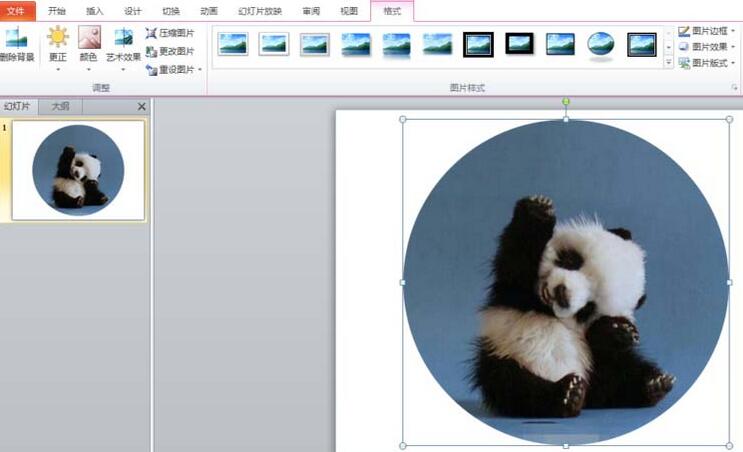This screenshot has width=743, height=452.
Task: Switch to the 大纲 (Outline) pane tab
Action: [x=60, y=106]
